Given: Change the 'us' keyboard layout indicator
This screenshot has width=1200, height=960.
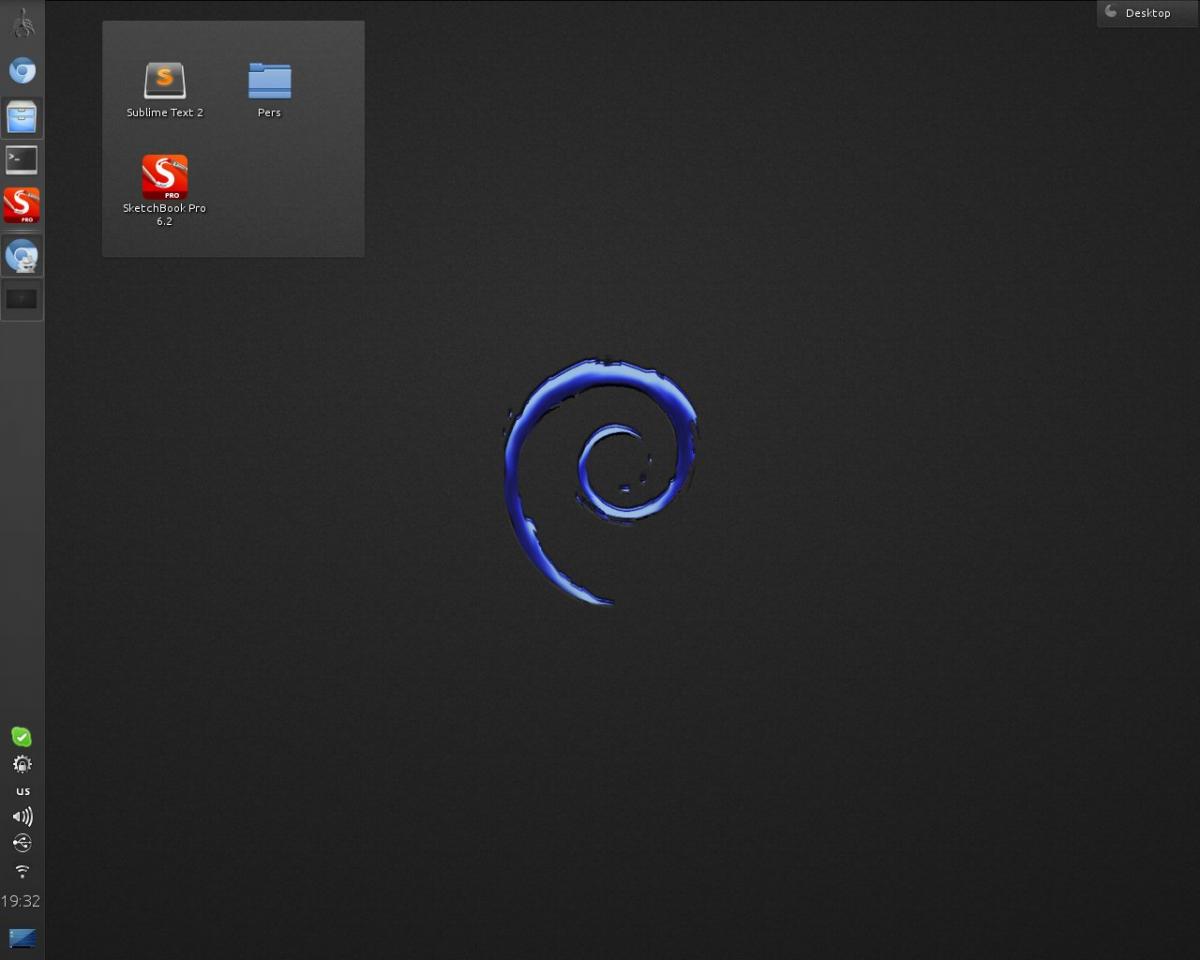Looking at the screenshot, I should [x=23, y=791].
